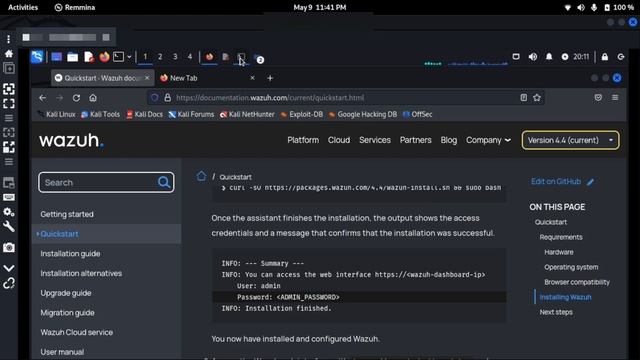Switch to workspace 2
This screenshot has width=640, height=360.
pyautogui.click(x=160, y=57)
